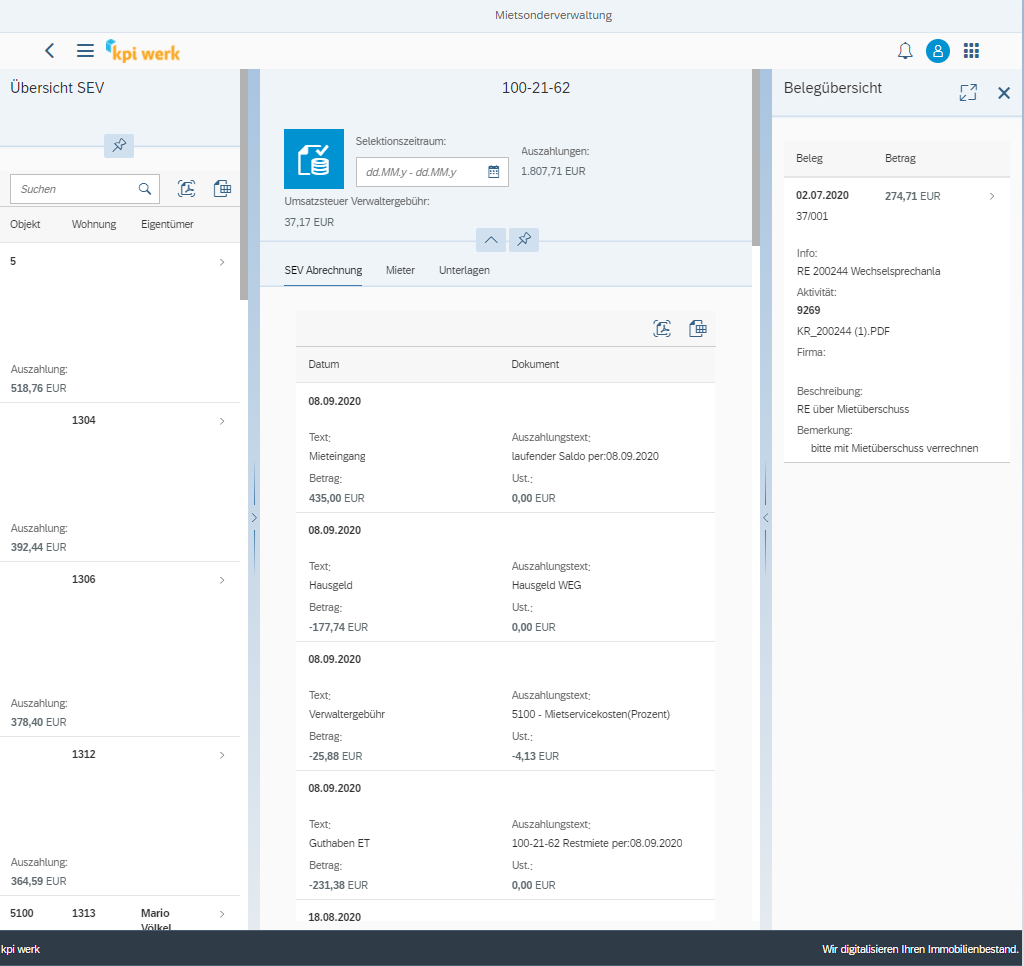Open object 5 row chevron
This screenshot has height=966, width=1024.
[x=222, y=262]
